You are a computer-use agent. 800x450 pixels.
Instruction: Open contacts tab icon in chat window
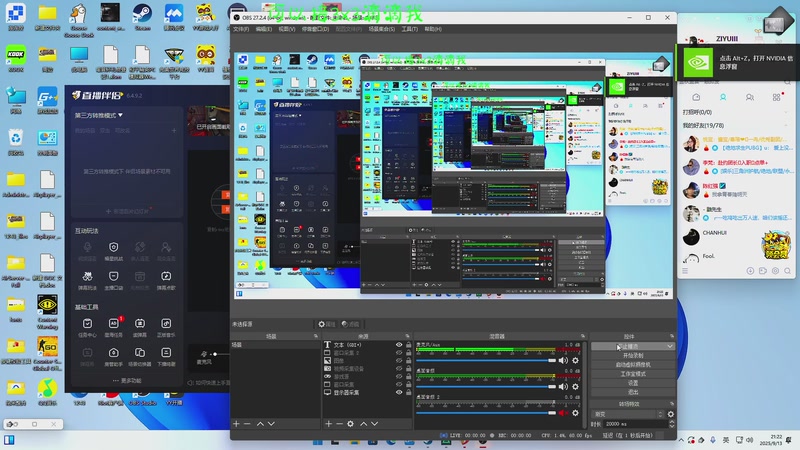tap(723, 97)
